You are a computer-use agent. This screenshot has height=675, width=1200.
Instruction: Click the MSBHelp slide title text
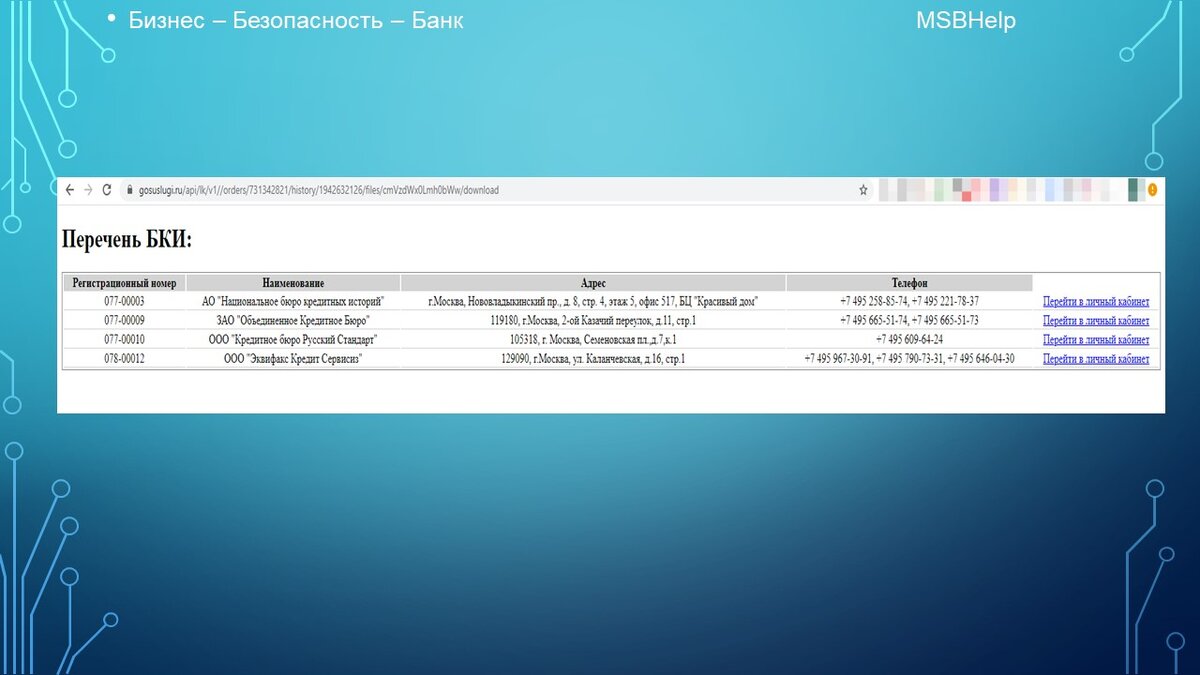pos(965,20)
